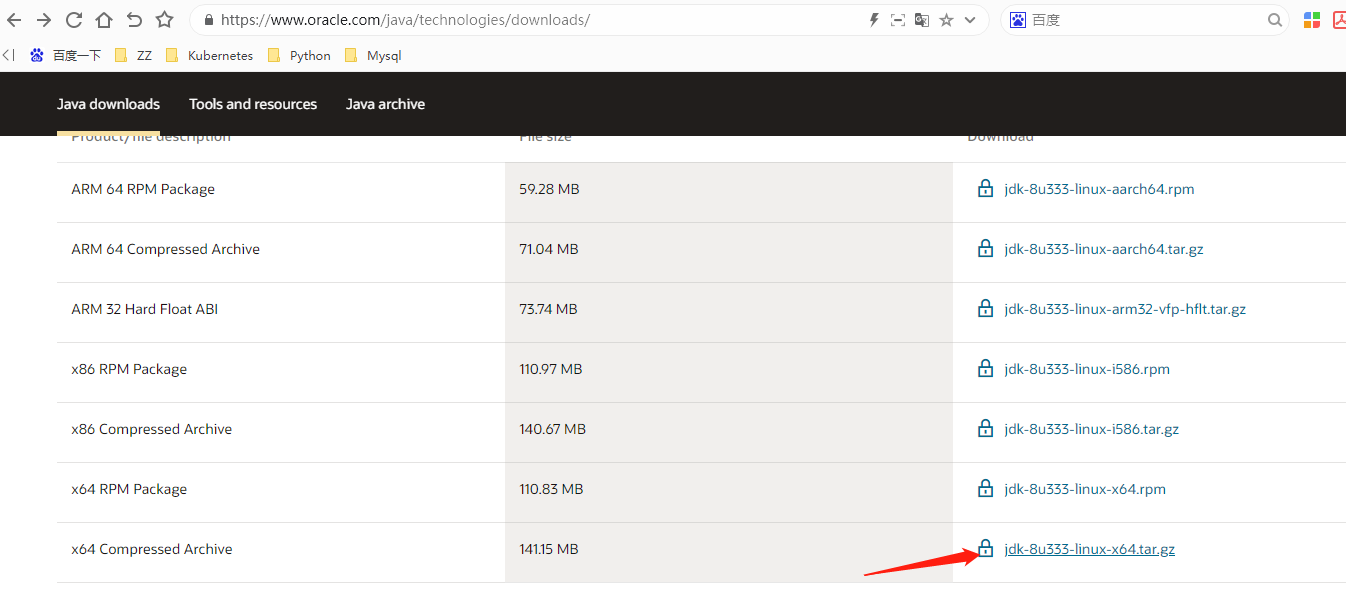1346x615 pixels.
Task: Select the x86 RPM Package text
Action: (x=129, y=369)
